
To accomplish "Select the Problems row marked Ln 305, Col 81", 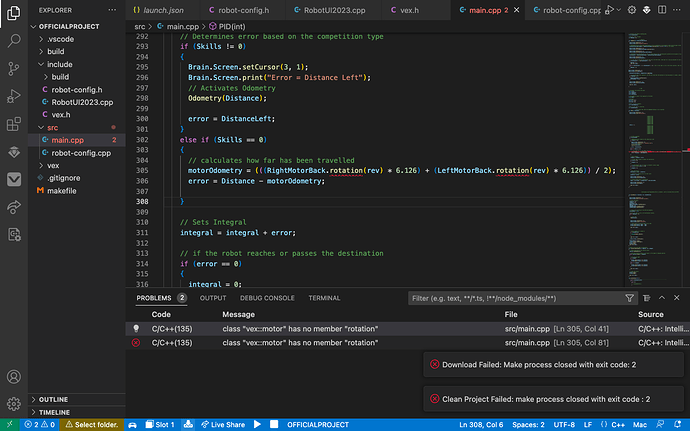I will click(x=407, y=343).
